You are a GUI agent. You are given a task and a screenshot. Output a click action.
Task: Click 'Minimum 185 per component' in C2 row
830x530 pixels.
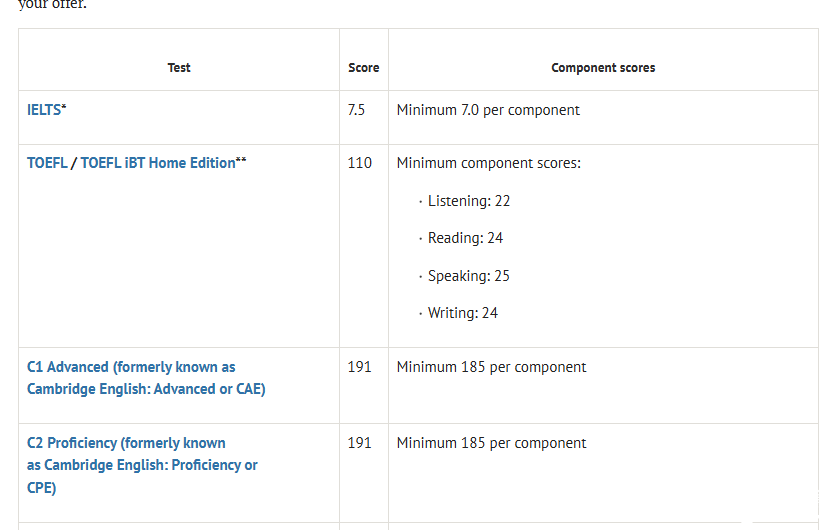pos(491,443)
